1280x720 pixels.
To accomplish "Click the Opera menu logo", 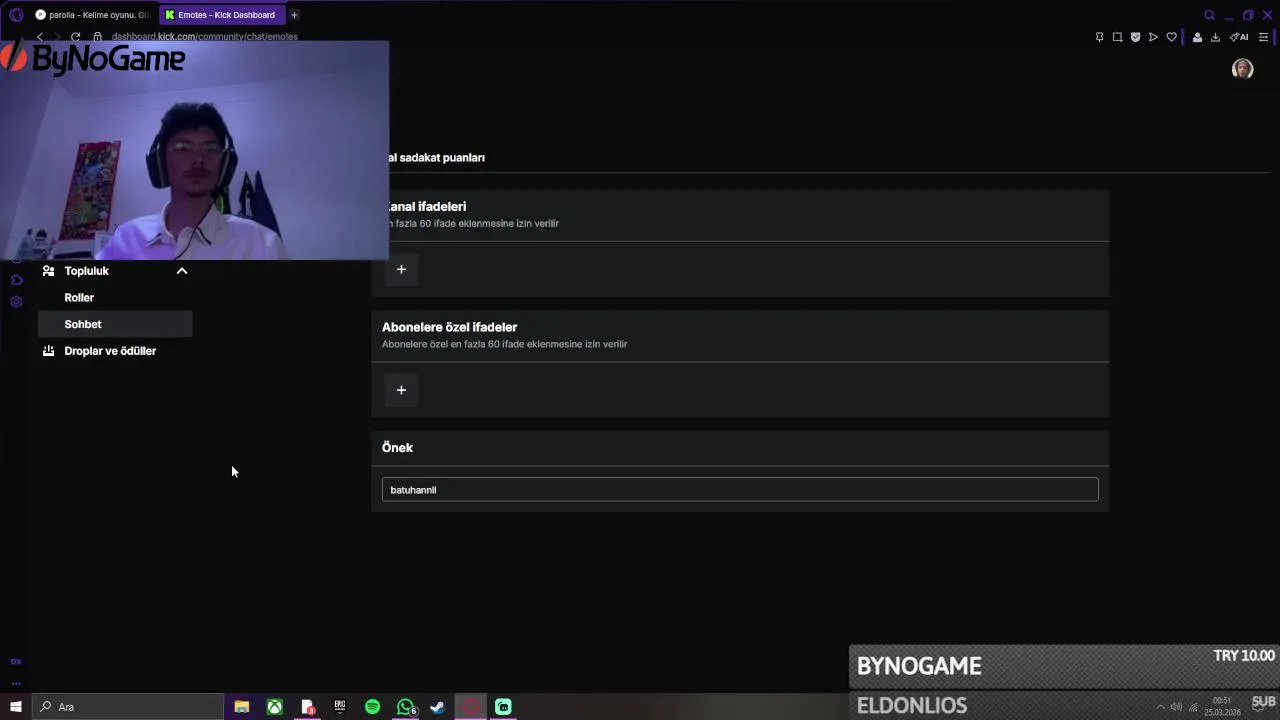I will [16, 15].
